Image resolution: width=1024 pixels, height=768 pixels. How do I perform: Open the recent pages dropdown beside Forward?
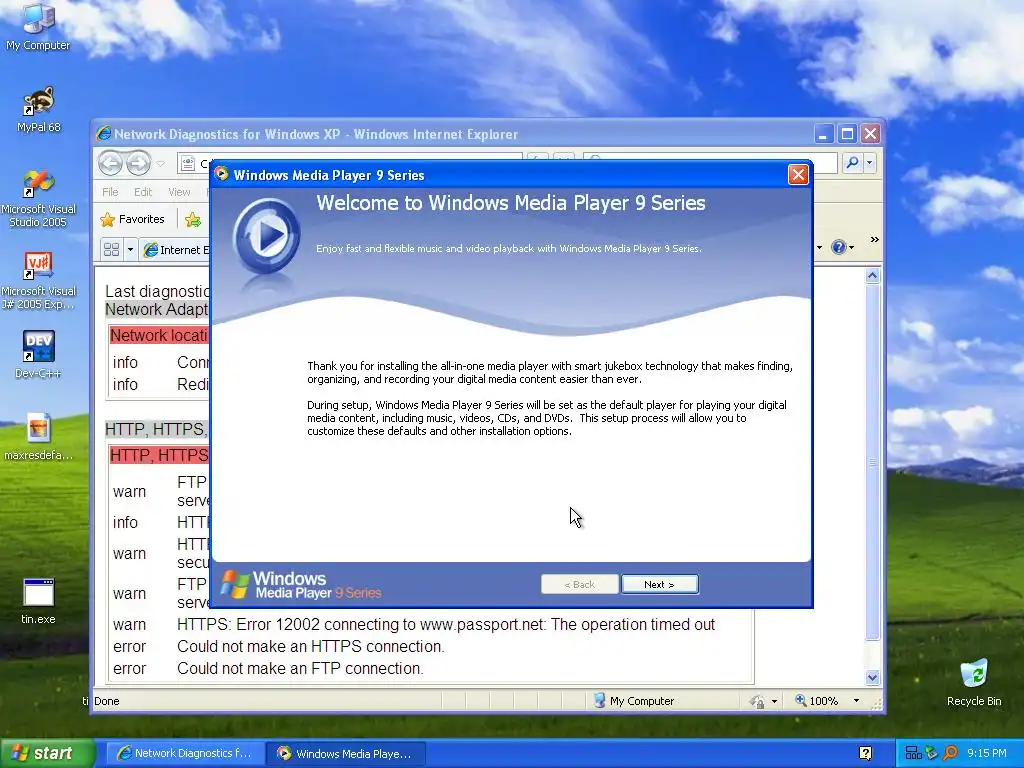[161, 163]
